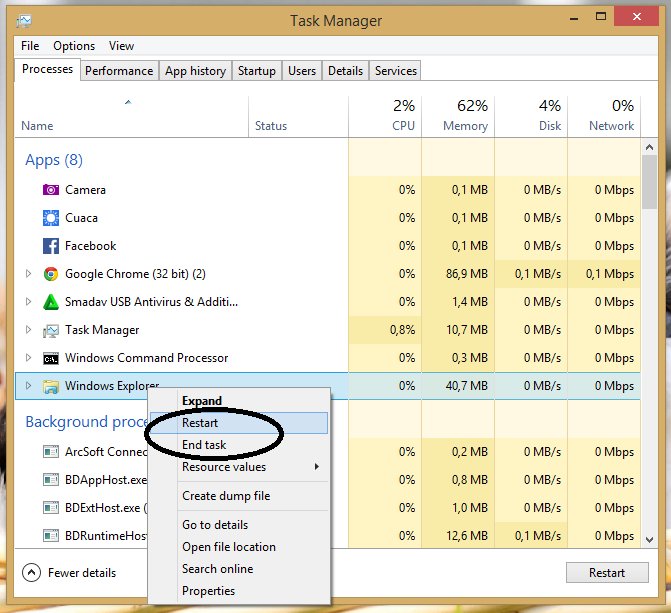This screenshot has width=671, height=613.
Task: Open the File menu
Action: click(30, 46)
